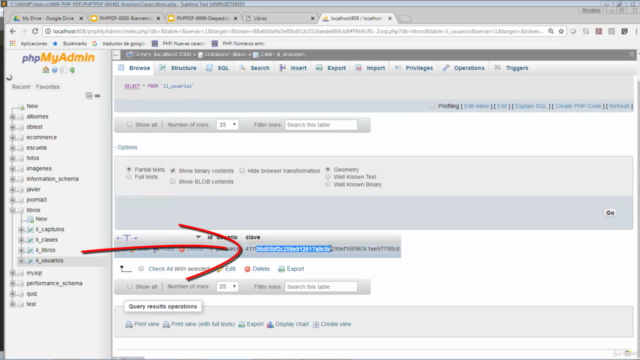Select Partial texts radio button
This screenshot has height=360, width=640.
[x=129, y=169]
